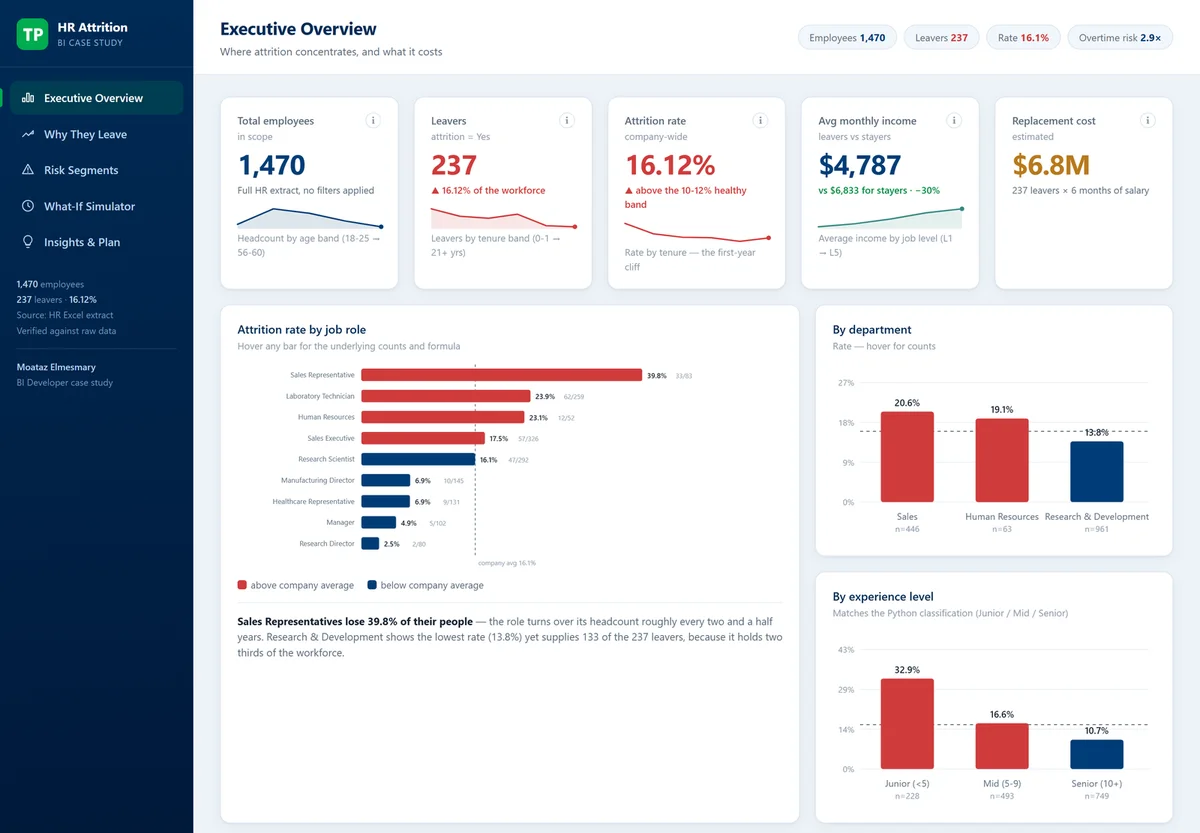The image size is (1200, 833).
Task: Click the 'Attrition rate by job role' heading
Action: coord(301,330)
